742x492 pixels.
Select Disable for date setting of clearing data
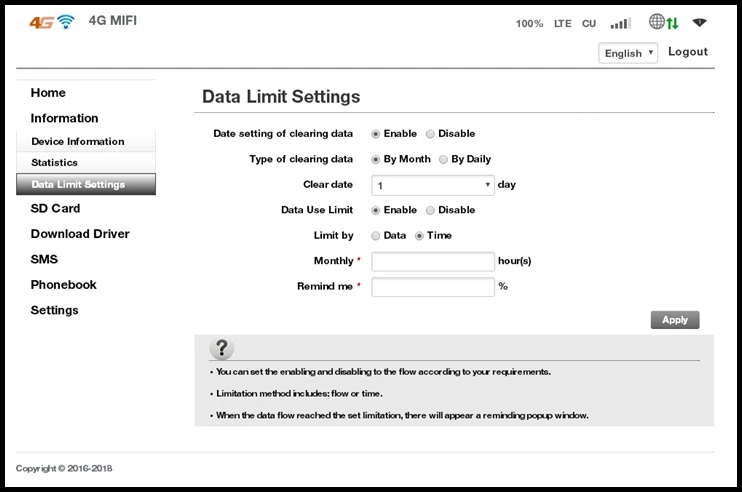pos(431,134)
